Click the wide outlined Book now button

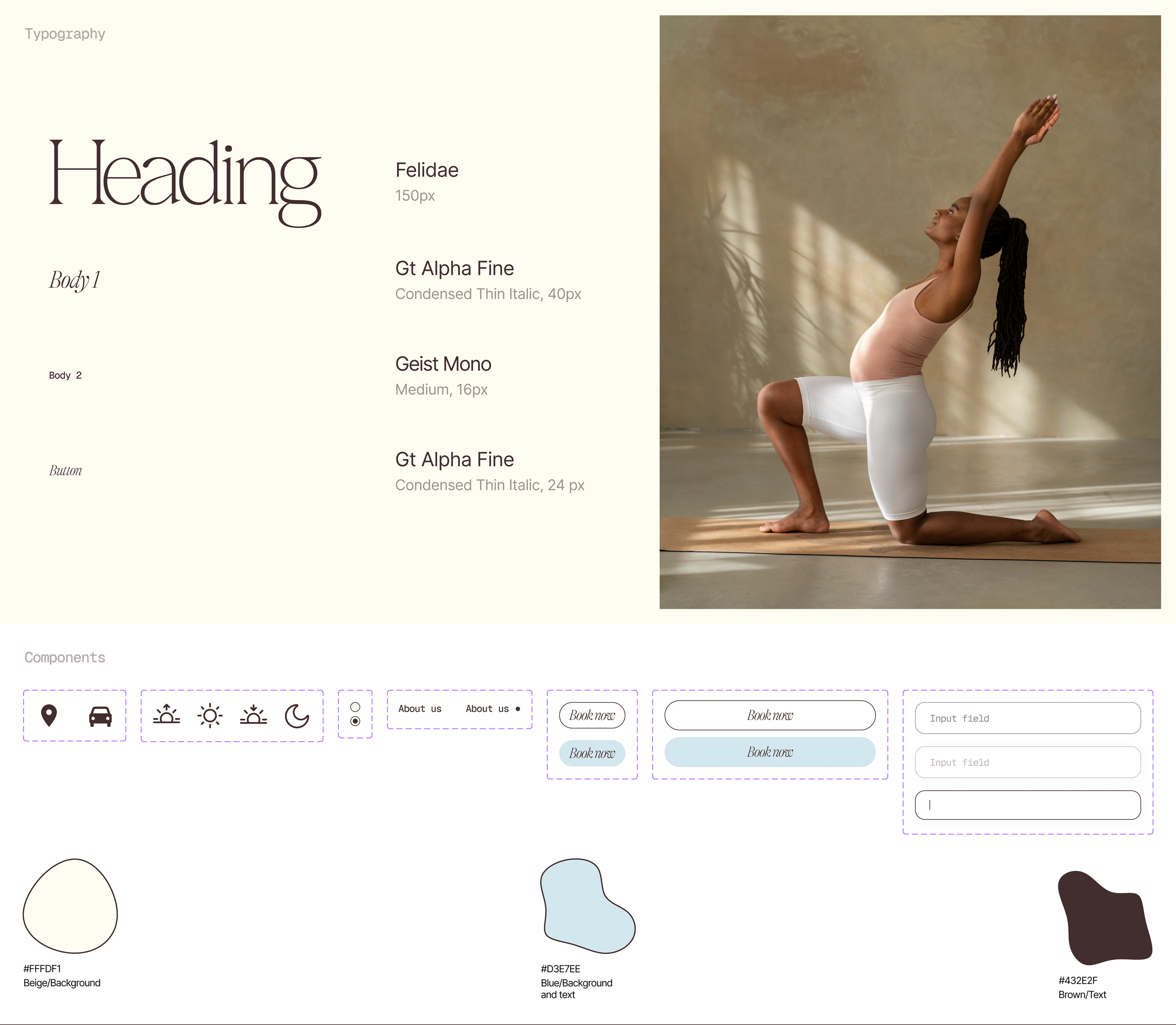click(x=770, y=715)
